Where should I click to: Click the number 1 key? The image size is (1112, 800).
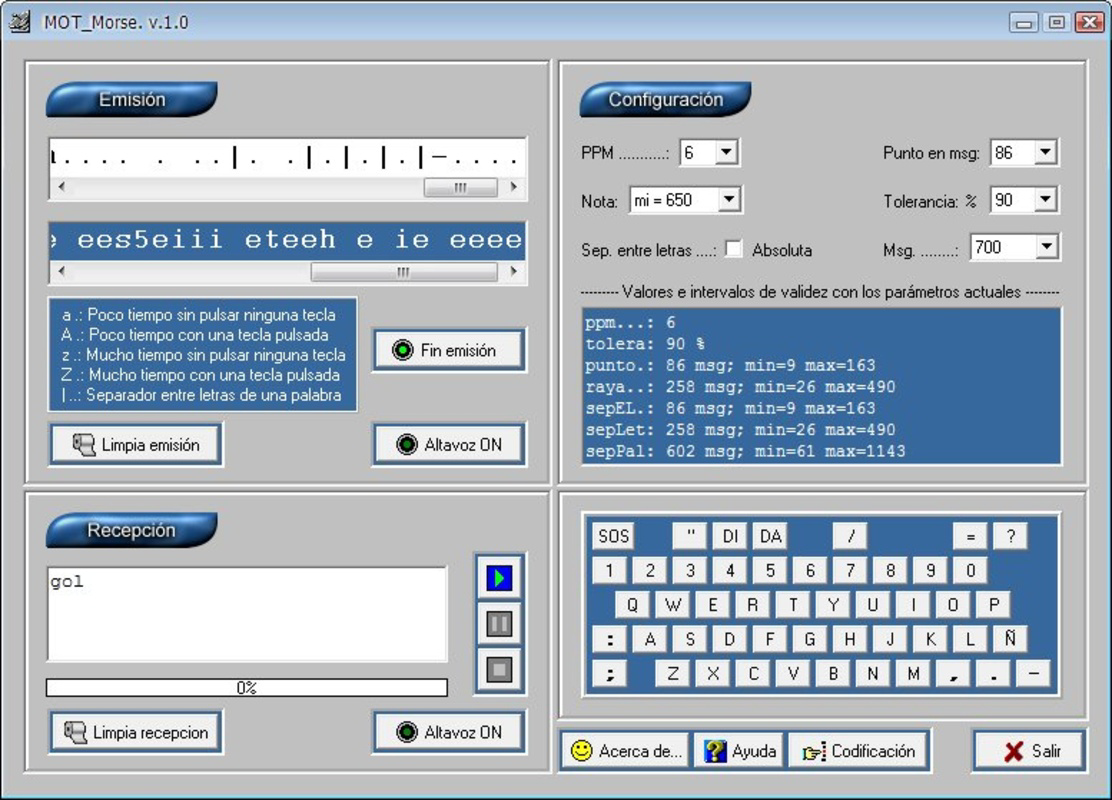coord(610,570)
